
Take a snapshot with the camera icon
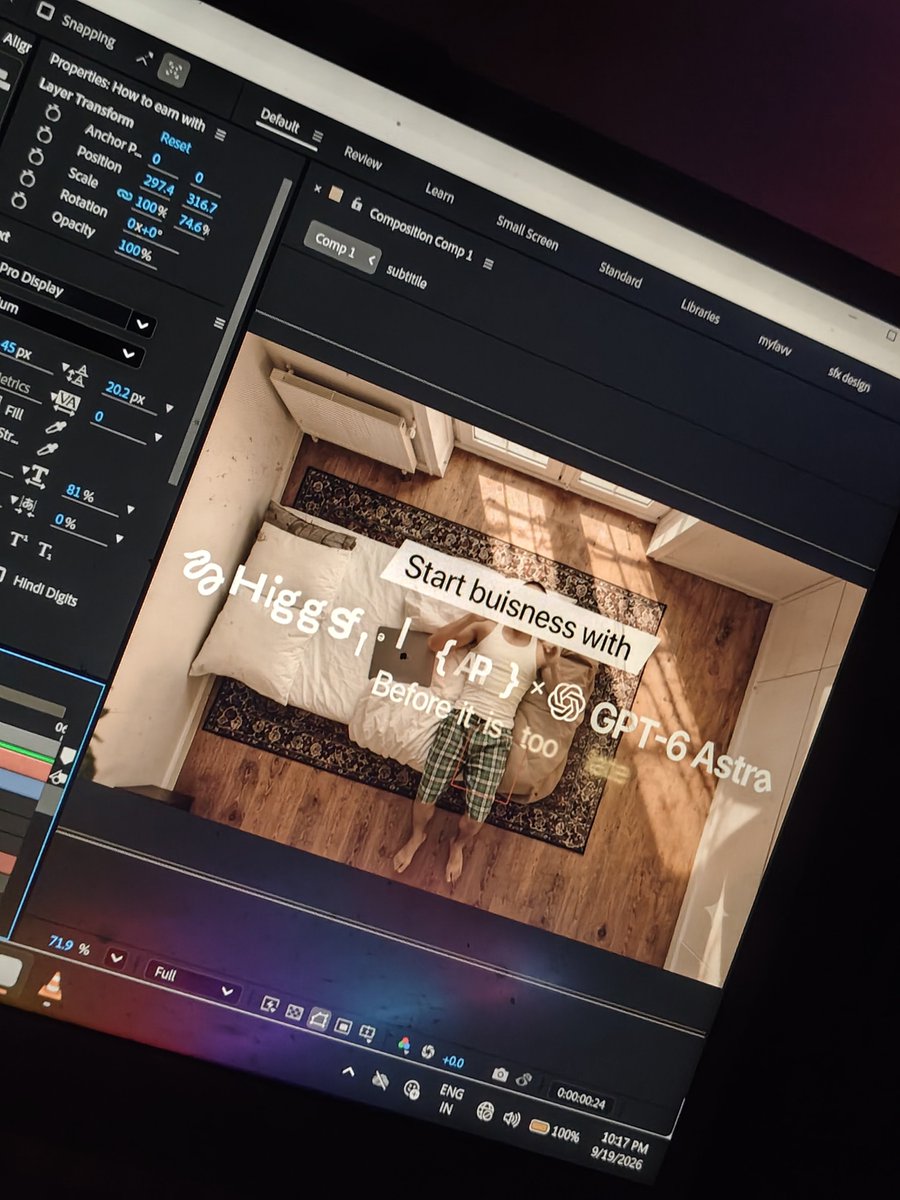coord(499,1075)
